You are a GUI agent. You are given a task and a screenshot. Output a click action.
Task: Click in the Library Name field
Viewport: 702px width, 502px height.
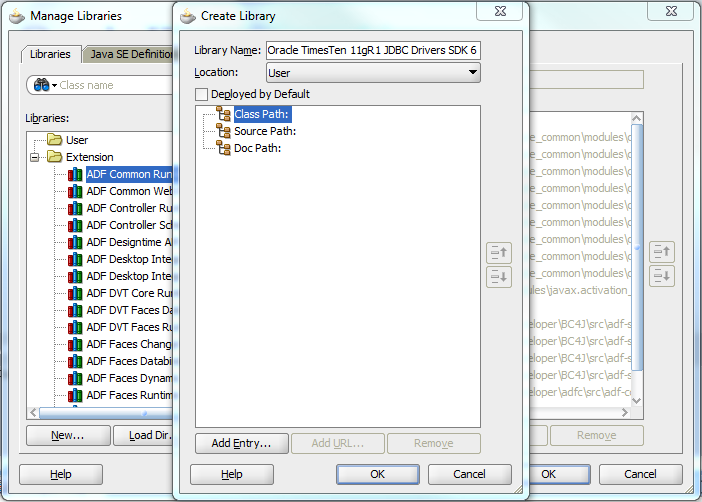click(373, 50)
